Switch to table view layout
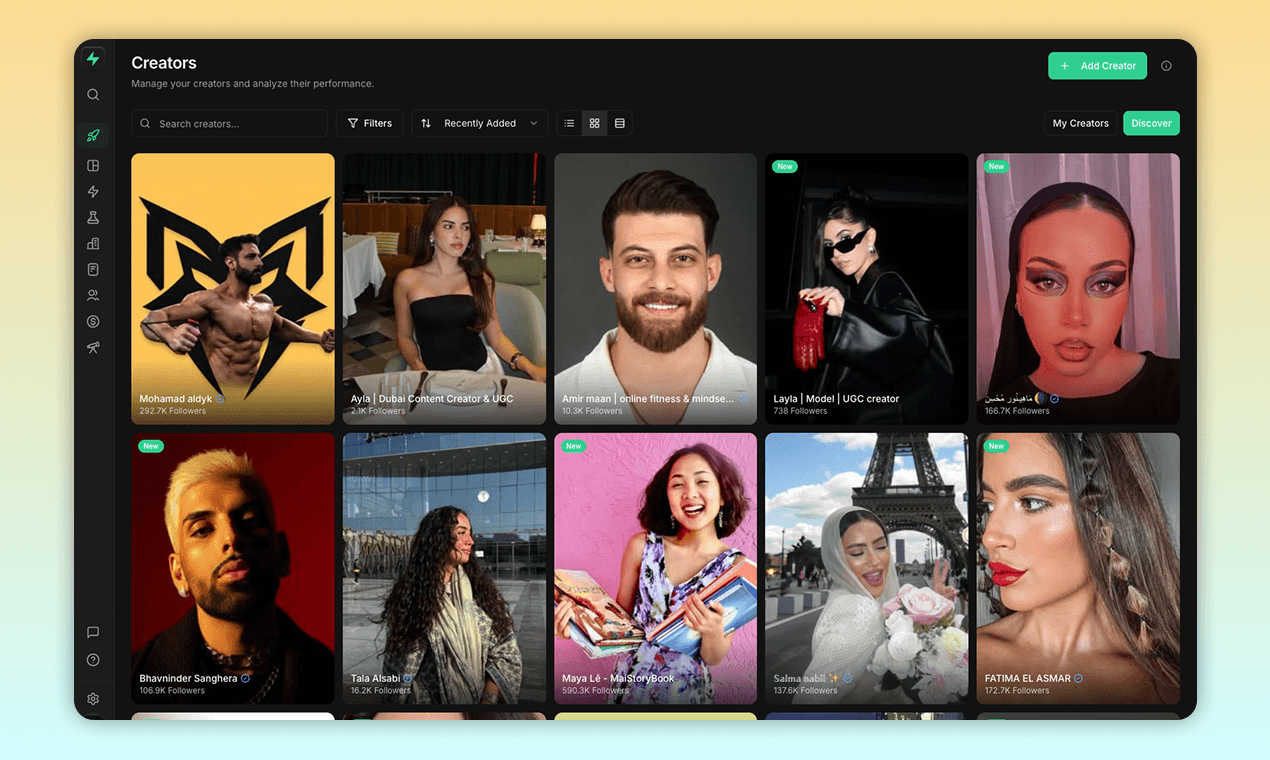The width and height of the screenshot is (1270, 760). pos(619,122)
